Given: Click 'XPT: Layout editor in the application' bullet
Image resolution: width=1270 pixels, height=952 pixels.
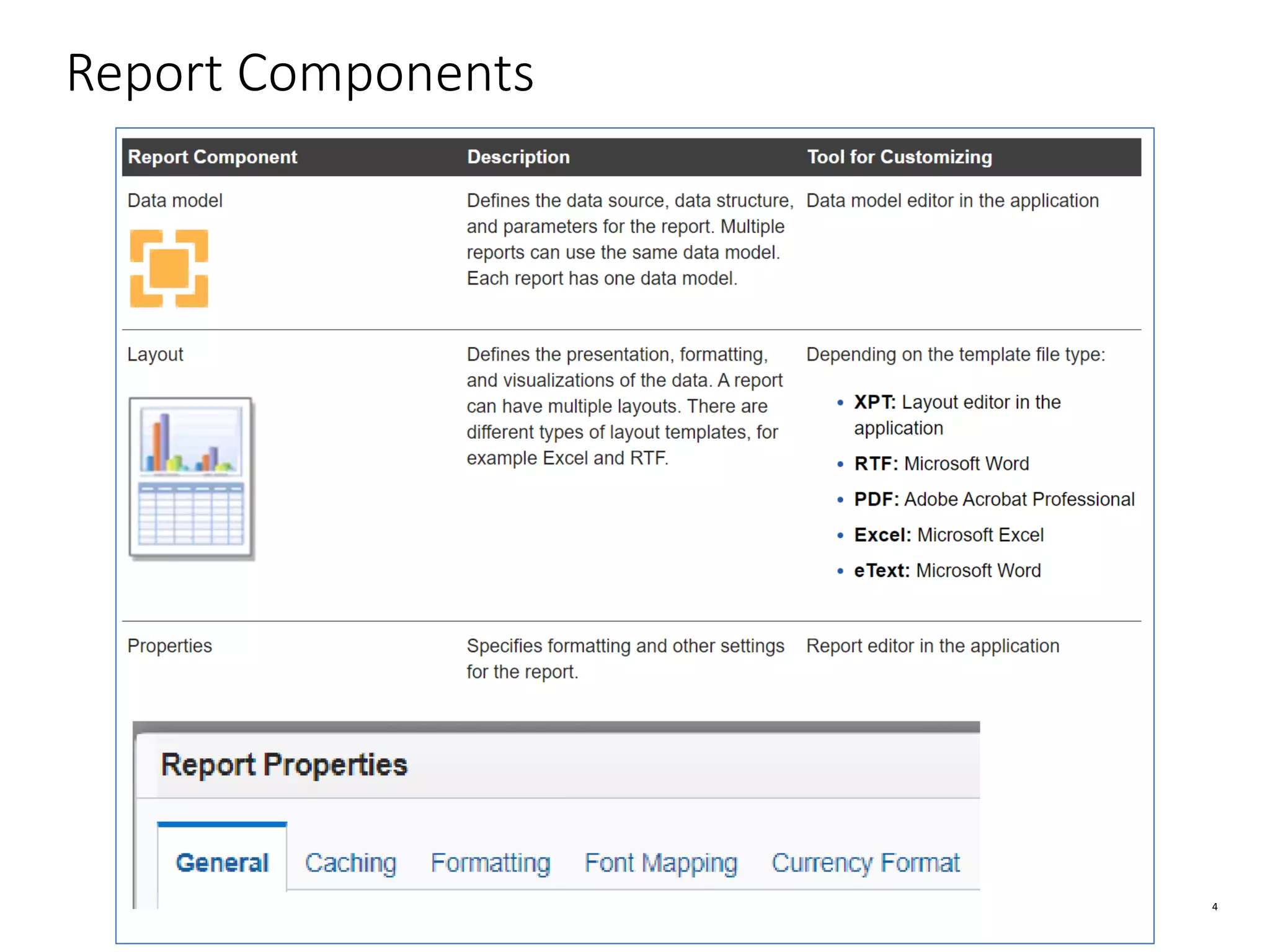Looking at the screenshot, I should [x=957, y=415].
